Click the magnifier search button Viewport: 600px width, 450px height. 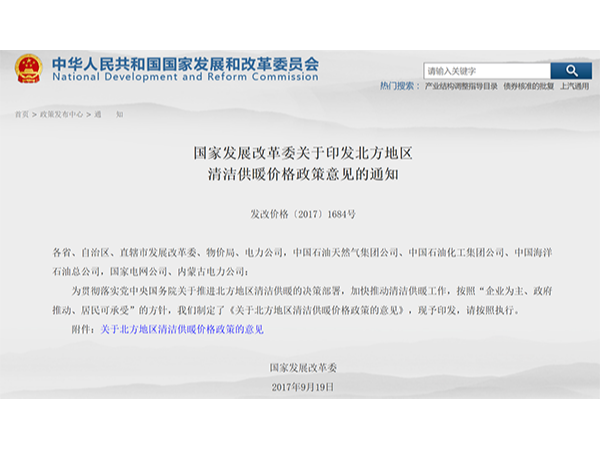(571, 71)
